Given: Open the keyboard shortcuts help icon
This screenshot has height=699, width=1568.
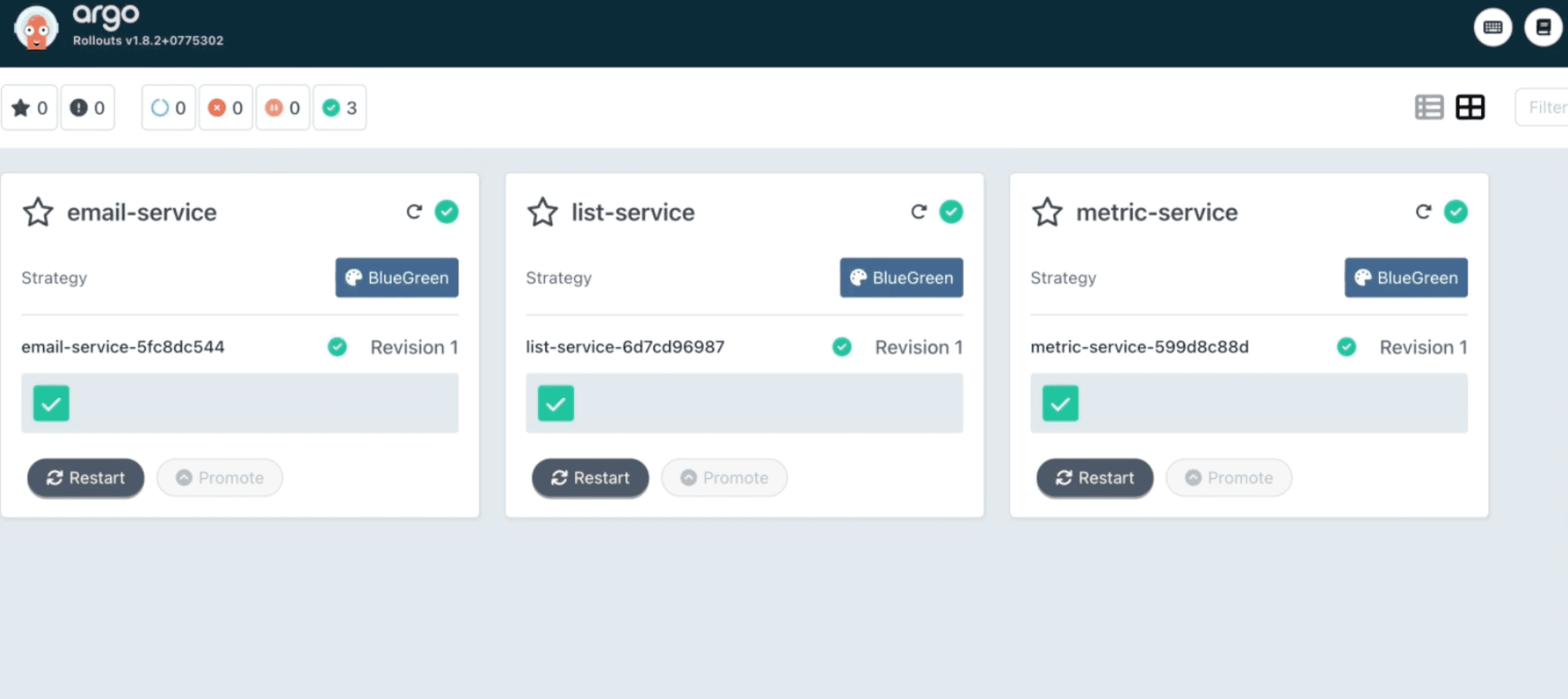Looking at the screenshot, I should click(1493, 27).
